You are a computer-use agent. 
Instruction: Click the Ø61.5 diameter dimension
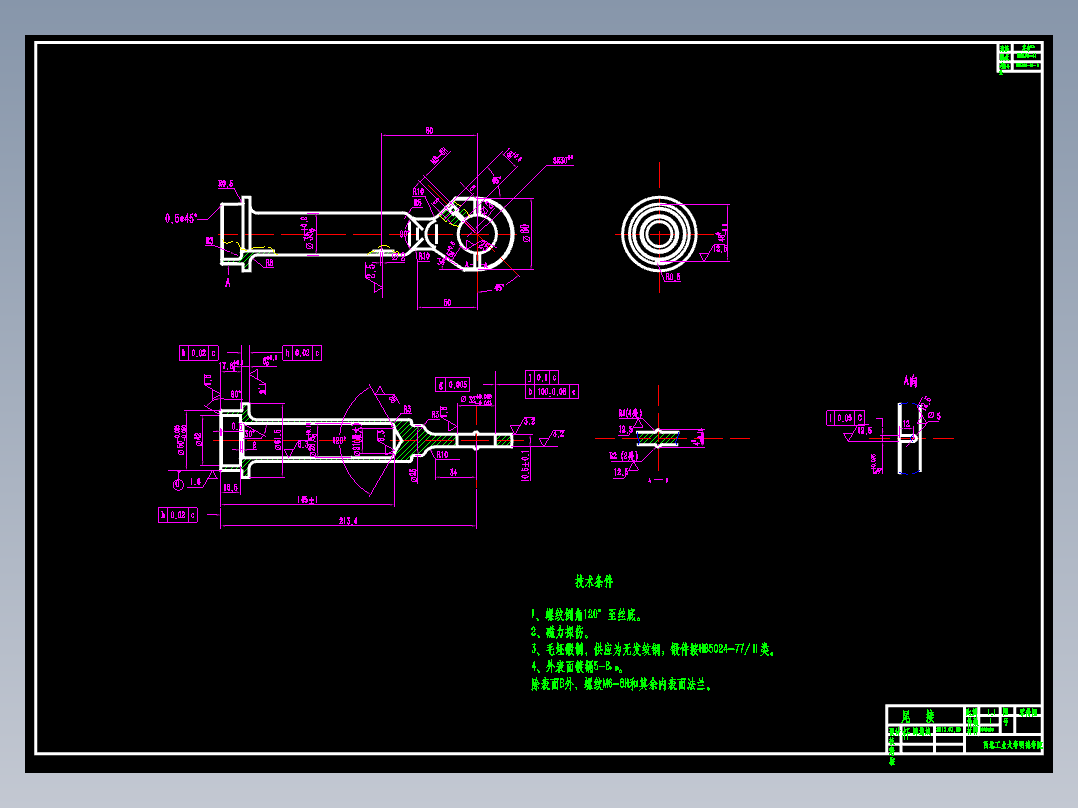pyautogui.click(x=278, y=439)
